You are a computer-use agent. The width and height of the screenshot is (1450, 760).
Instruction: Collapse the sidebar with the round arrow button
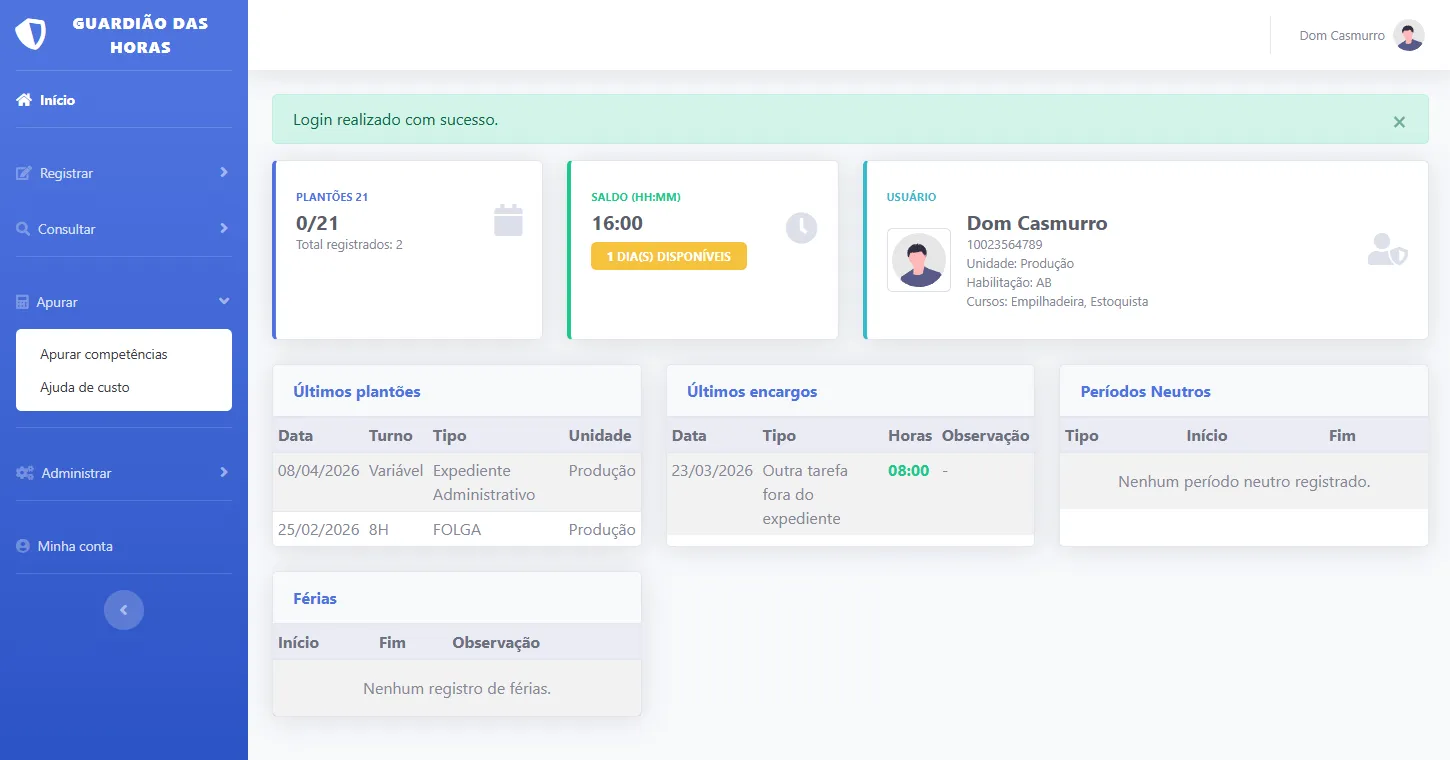(124, 610)
